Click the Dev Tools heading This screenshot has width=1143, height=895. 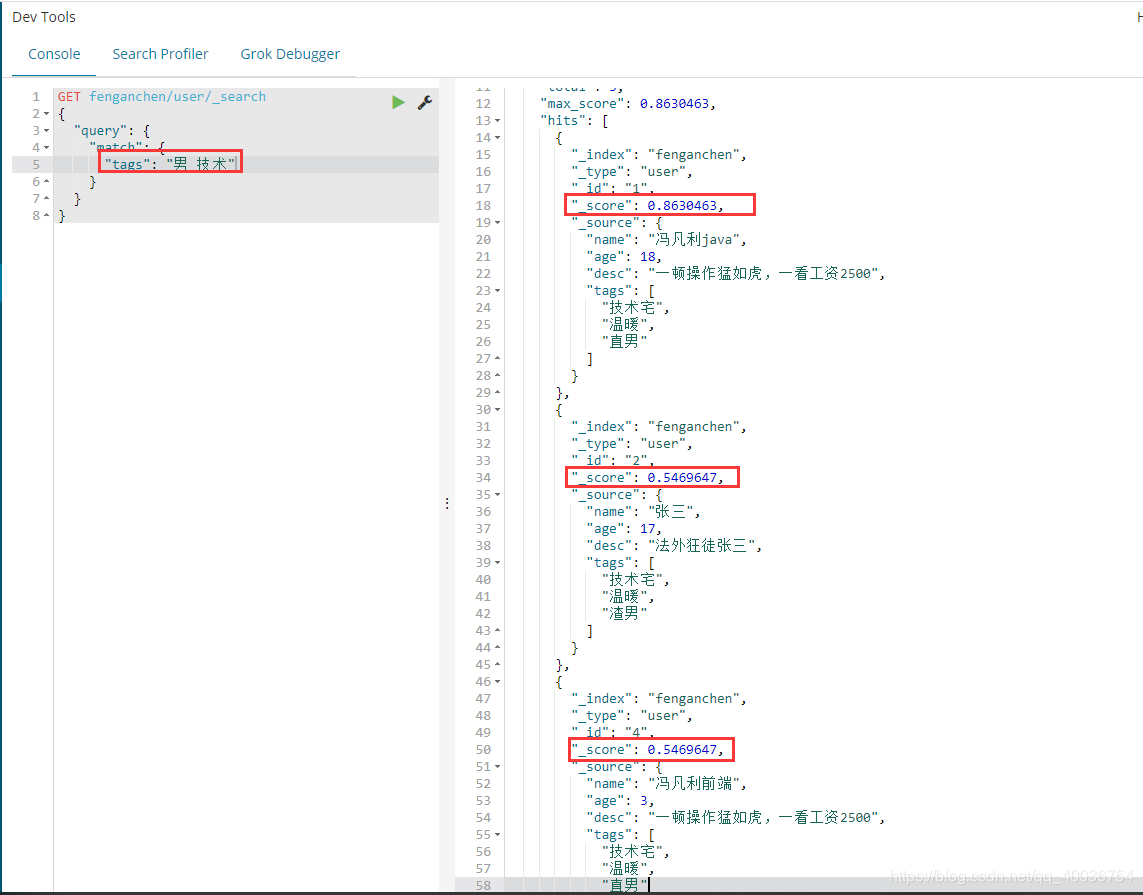44,17
